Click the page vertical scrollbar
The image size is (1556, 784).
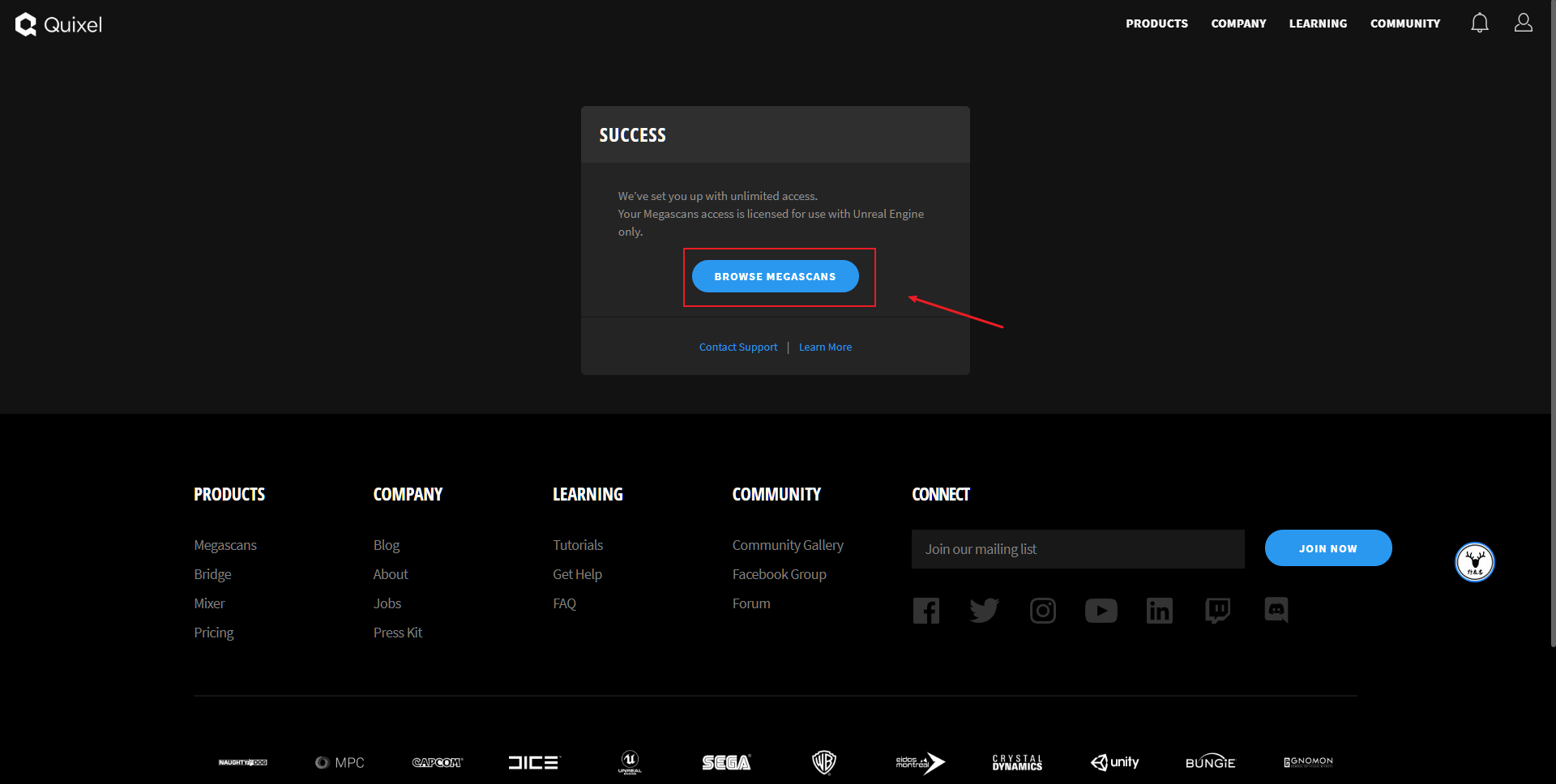(x=1553, y=324)
